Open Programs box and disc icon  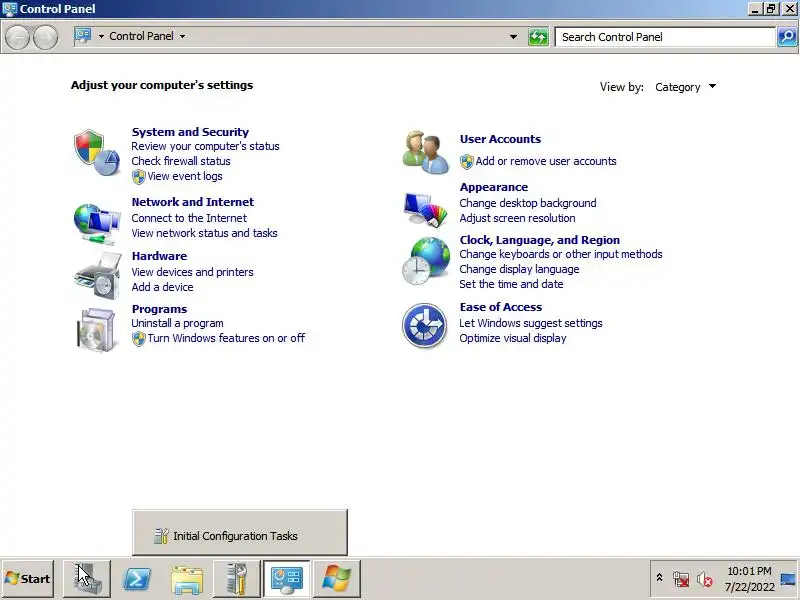[x=96, y=330]
